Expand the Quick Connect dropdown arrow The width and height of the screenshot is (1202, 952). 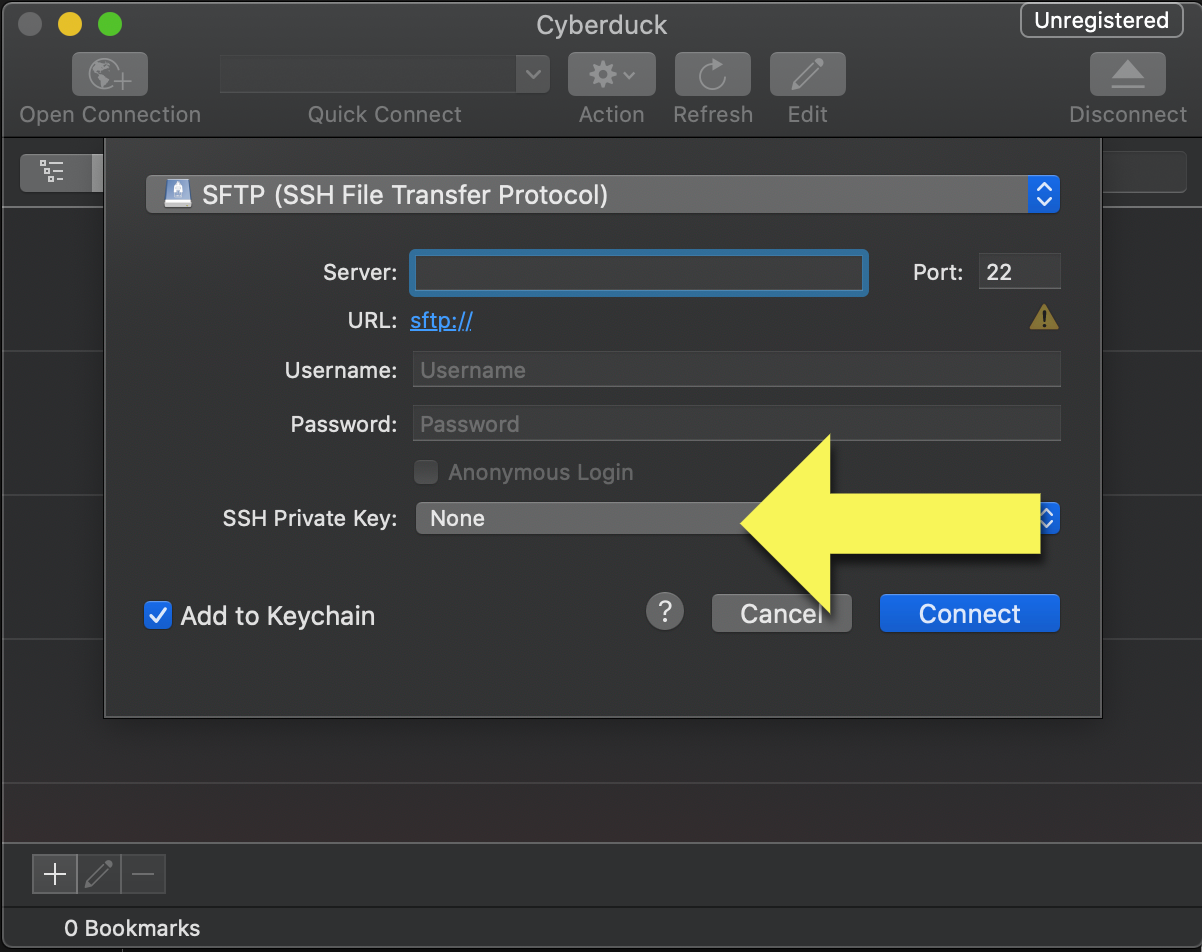(x=533, y=74)
